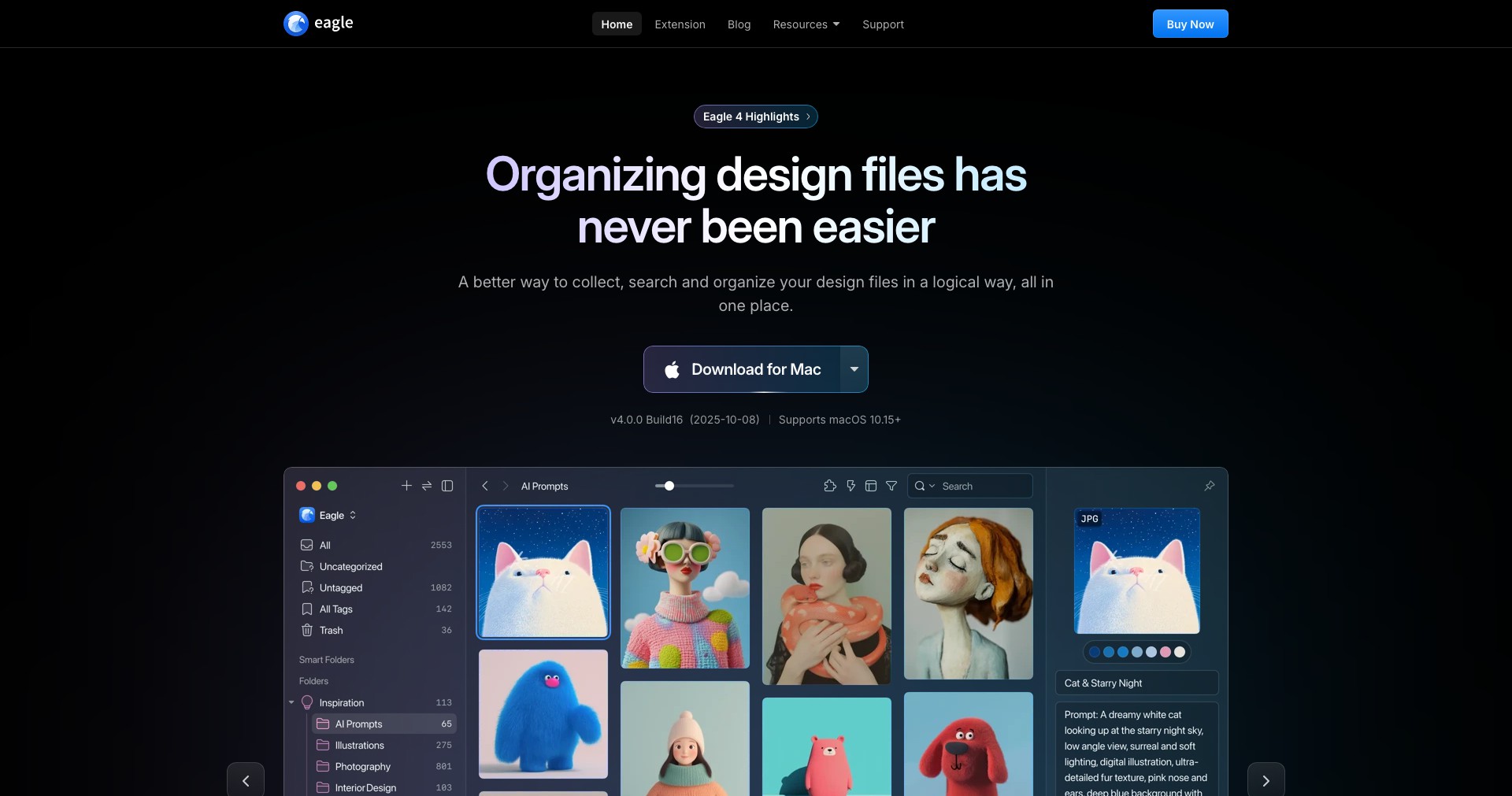
Task: Open the Eagle library switcher
Action: (328, 515)
